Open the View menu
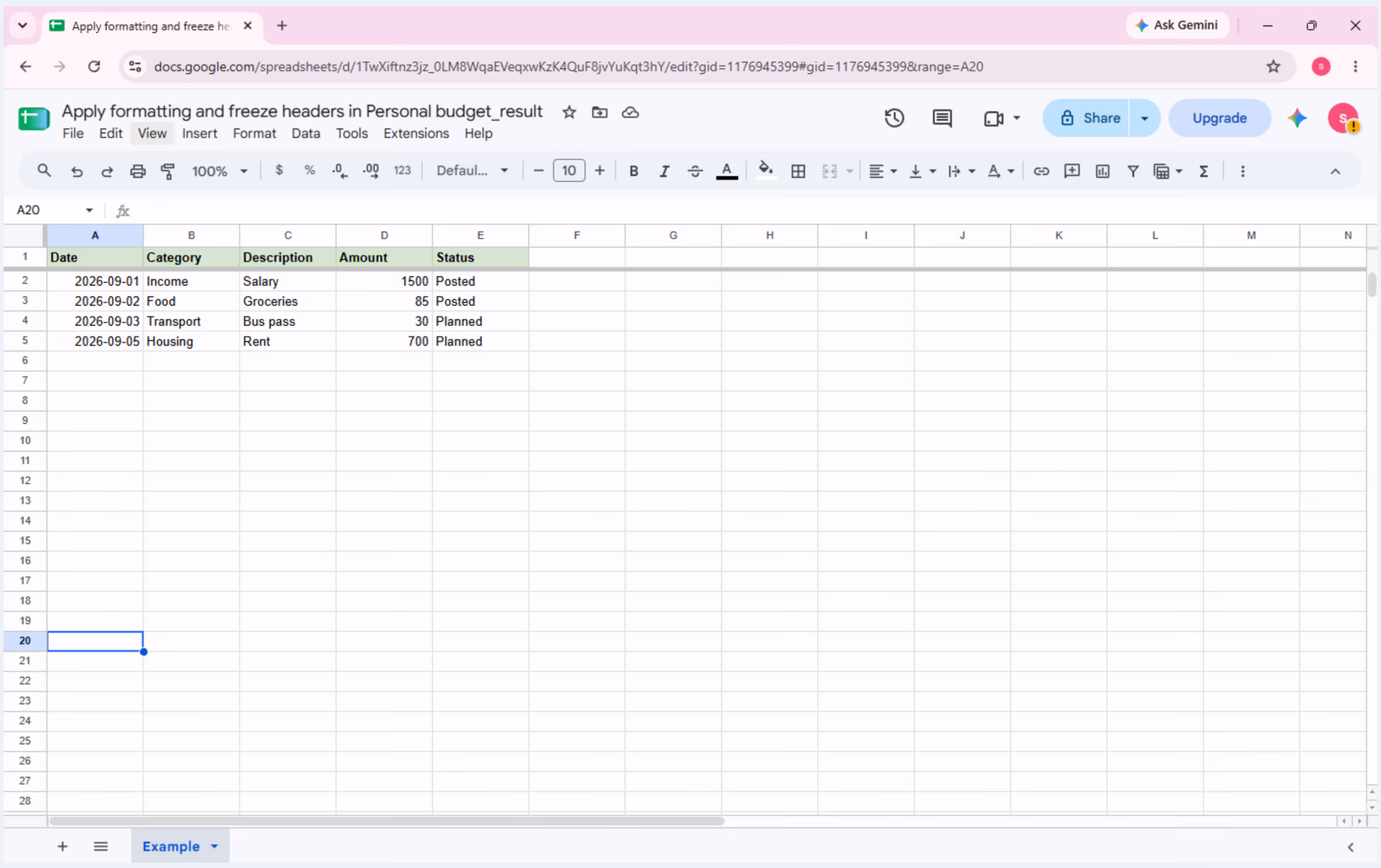The image size is (1381, 868). pyautogui.click(x=152, y=133)
